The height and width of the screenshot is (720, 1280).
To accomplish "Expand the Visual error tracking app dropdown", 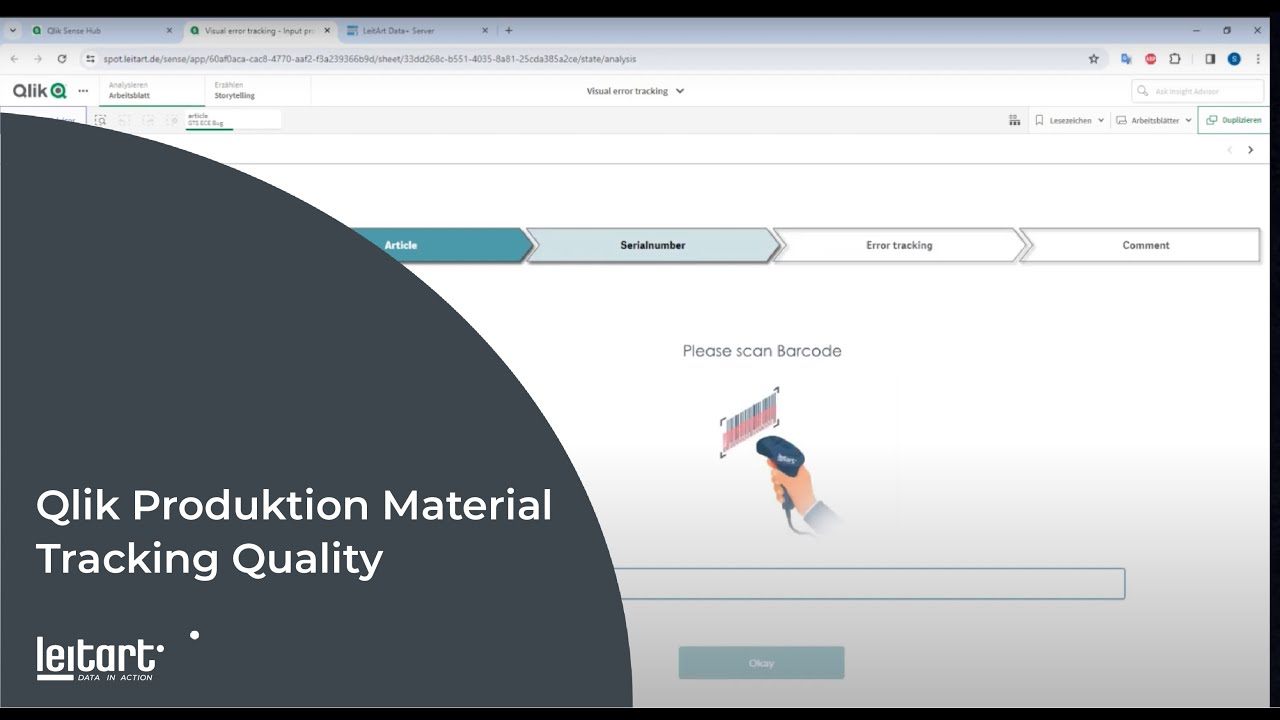I will (x=635, y=91).
